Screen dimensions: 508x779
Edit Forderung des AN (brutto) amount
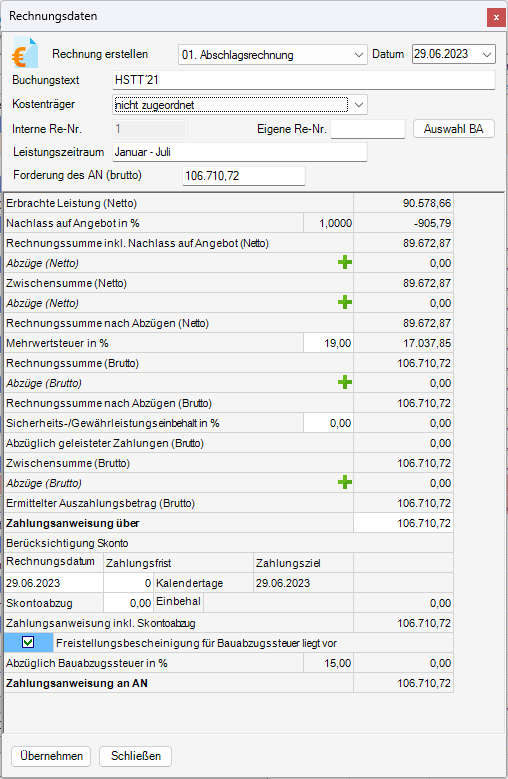(x=244, y=176)
